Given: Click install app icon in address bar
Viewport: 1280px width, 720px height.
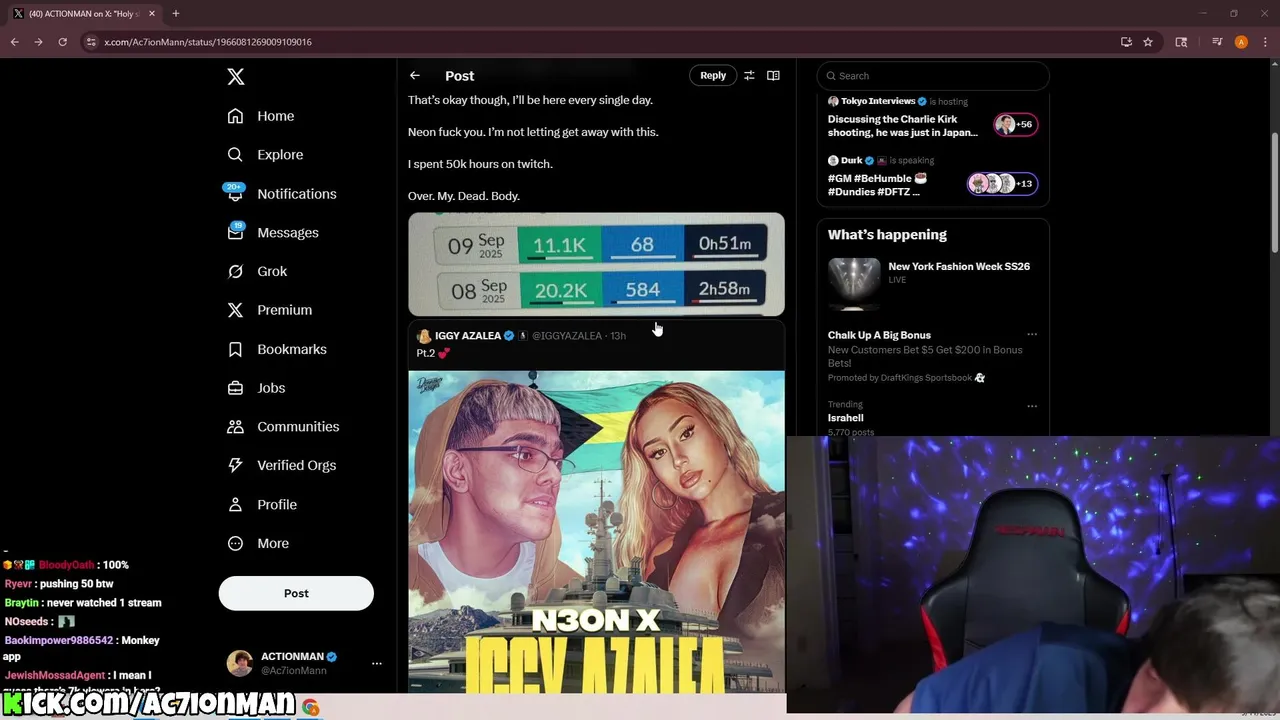Looking at the screenshot, I should point(1126,42).
